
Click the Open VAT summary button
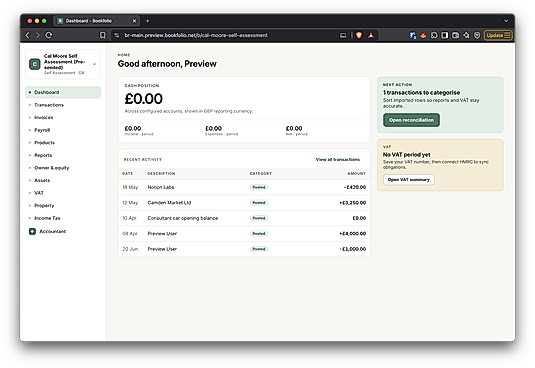pos(408,180)
